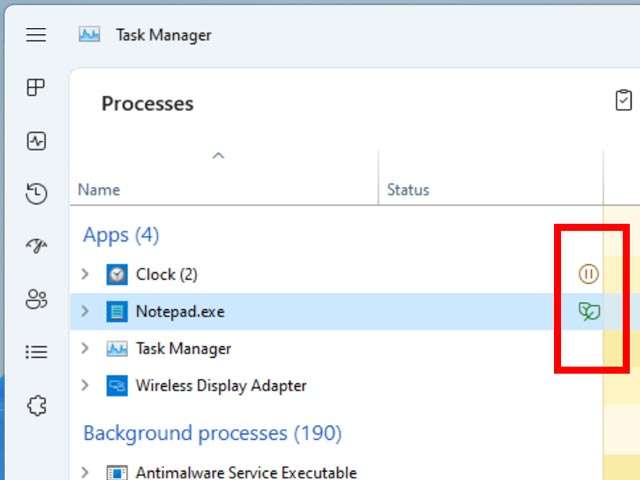Image resolution: width=640 pixels, height=480 pixels.
Task: Click the efficiency mode leaf icon for Notepad
Action: (x=589, y=312)
